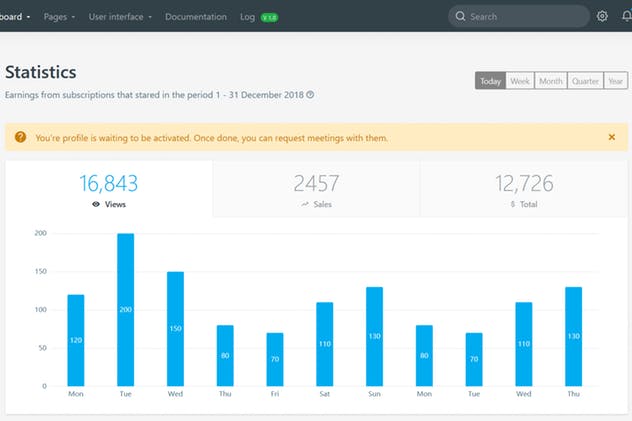The image size is (632, 421).
Task: Open the User interface dropdown
Action: coord(120,17)
